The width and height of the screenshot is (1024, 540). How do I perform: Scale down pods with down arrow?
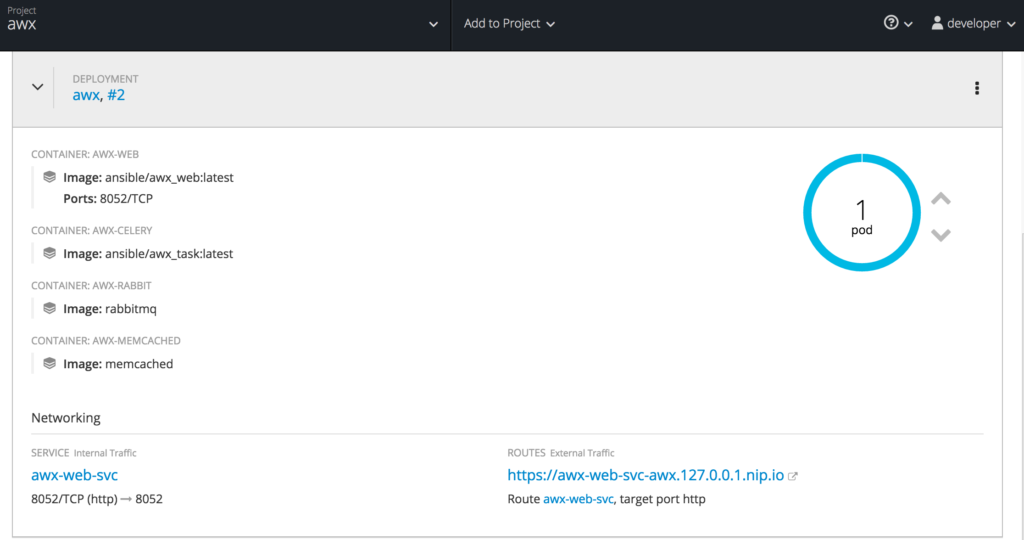click(x=940, y=235)
